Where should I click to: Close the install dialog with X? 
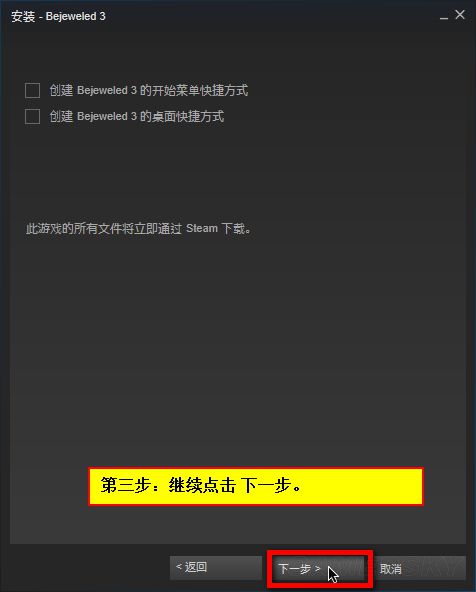pos(460,15)
